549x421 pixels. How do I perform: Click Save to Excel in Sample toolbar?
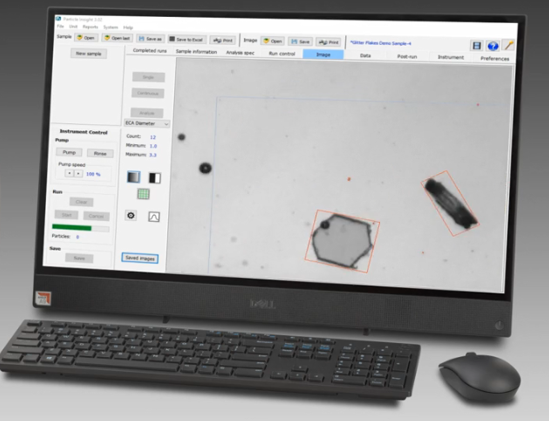click(x=187, y=39)
